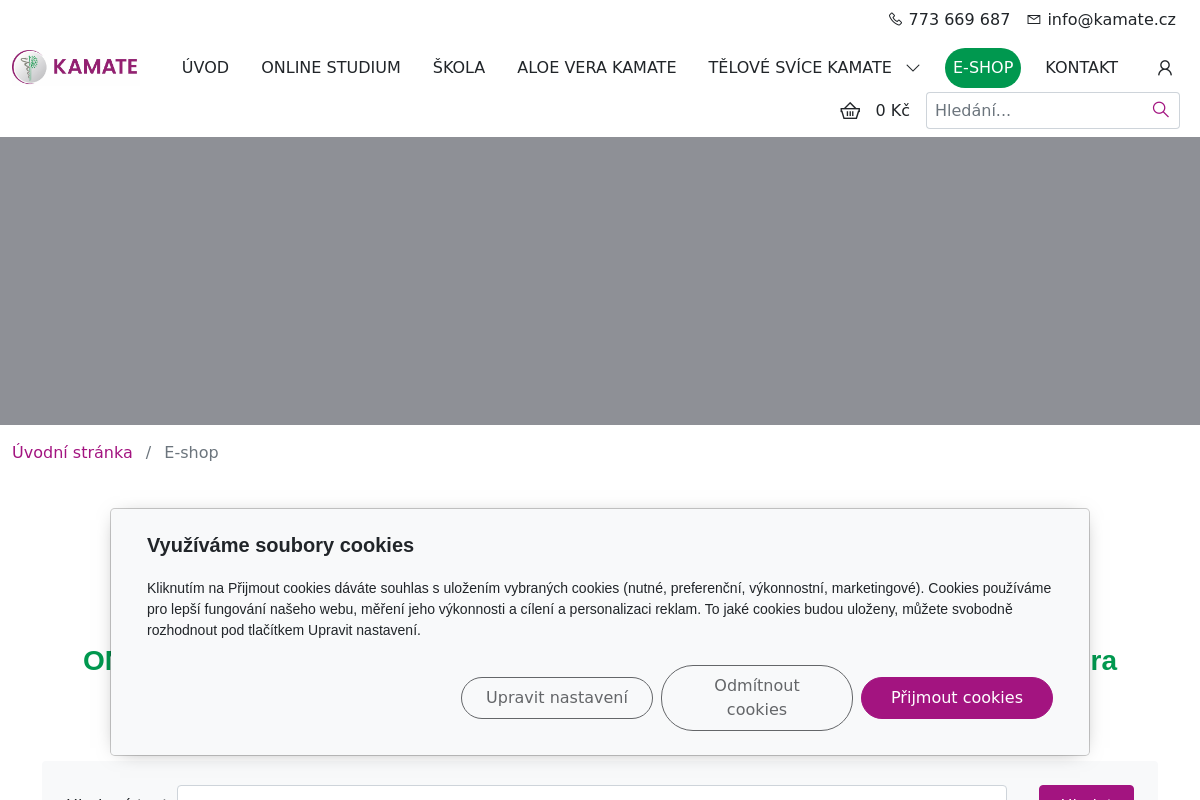Click the magnifier search icon

pos(1160,110)
